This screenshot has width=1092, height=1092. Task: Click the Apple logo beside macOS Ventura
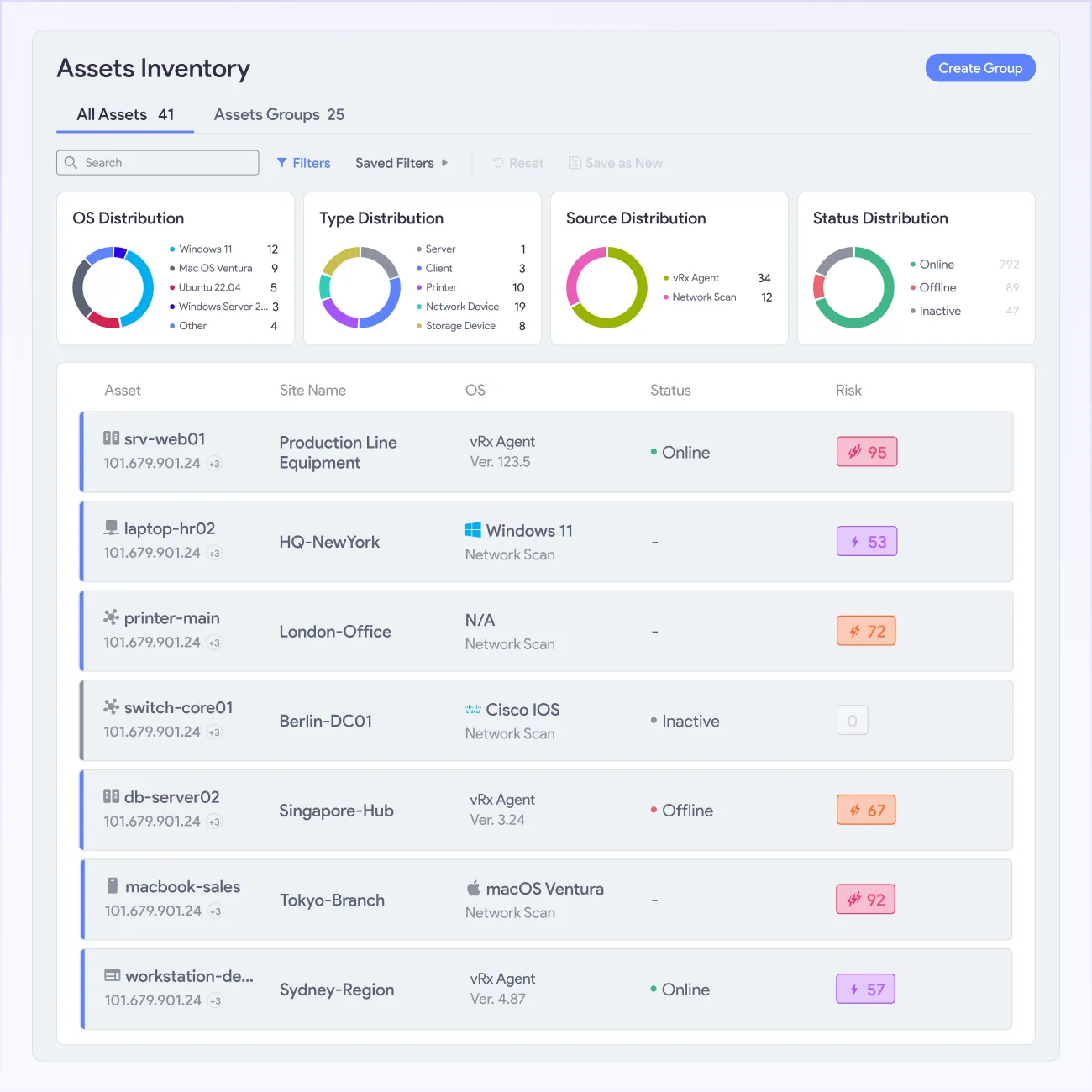[473, 888]
